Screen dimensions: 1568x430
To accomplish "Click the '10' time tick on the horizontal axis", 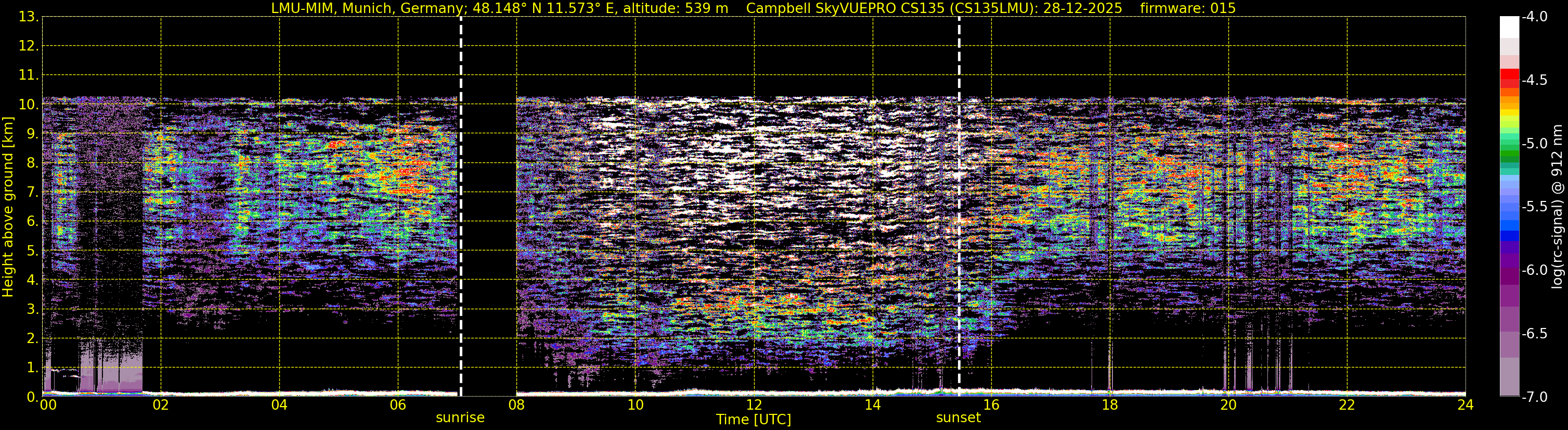I will pos(636,405).
